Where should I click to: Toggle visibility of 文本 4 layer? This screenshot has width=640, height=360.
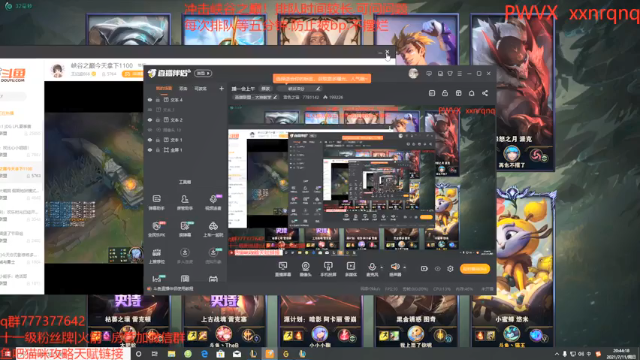[x=150, y=100]
